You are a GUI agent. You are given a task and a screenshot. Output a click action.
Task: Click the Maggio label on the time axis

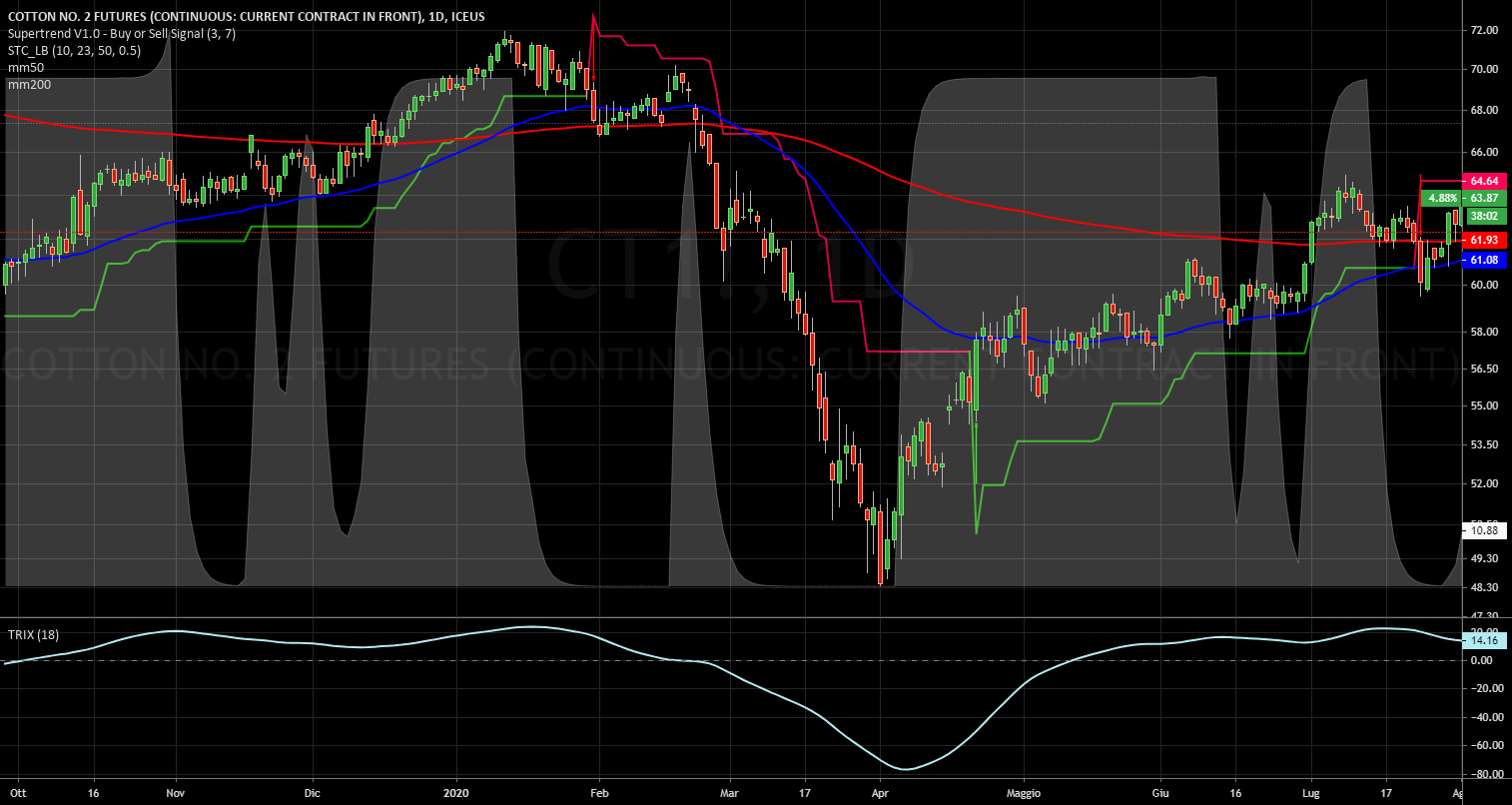pyautogui.click(x=1024, y=794)
